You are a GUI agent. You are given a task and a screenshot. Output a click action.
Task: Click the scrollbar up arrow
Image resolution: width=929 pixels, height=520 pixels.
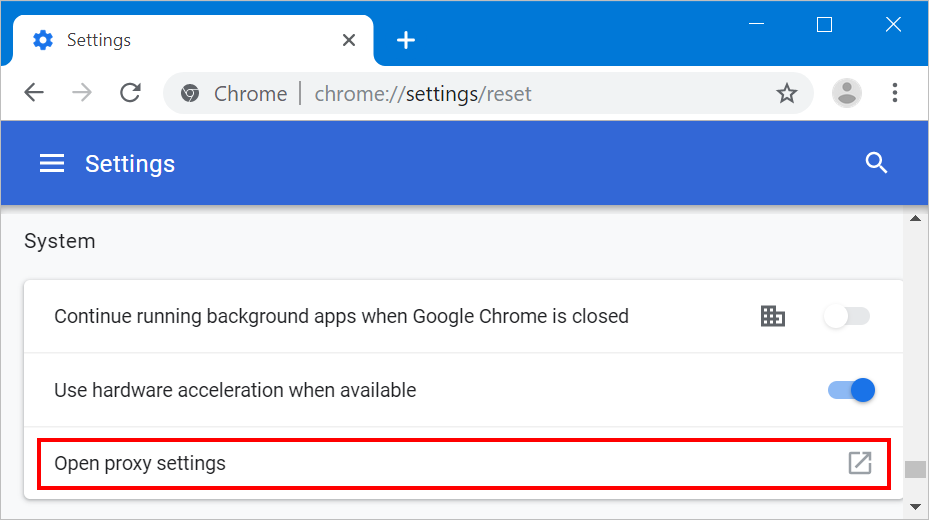tap(915, 218)
